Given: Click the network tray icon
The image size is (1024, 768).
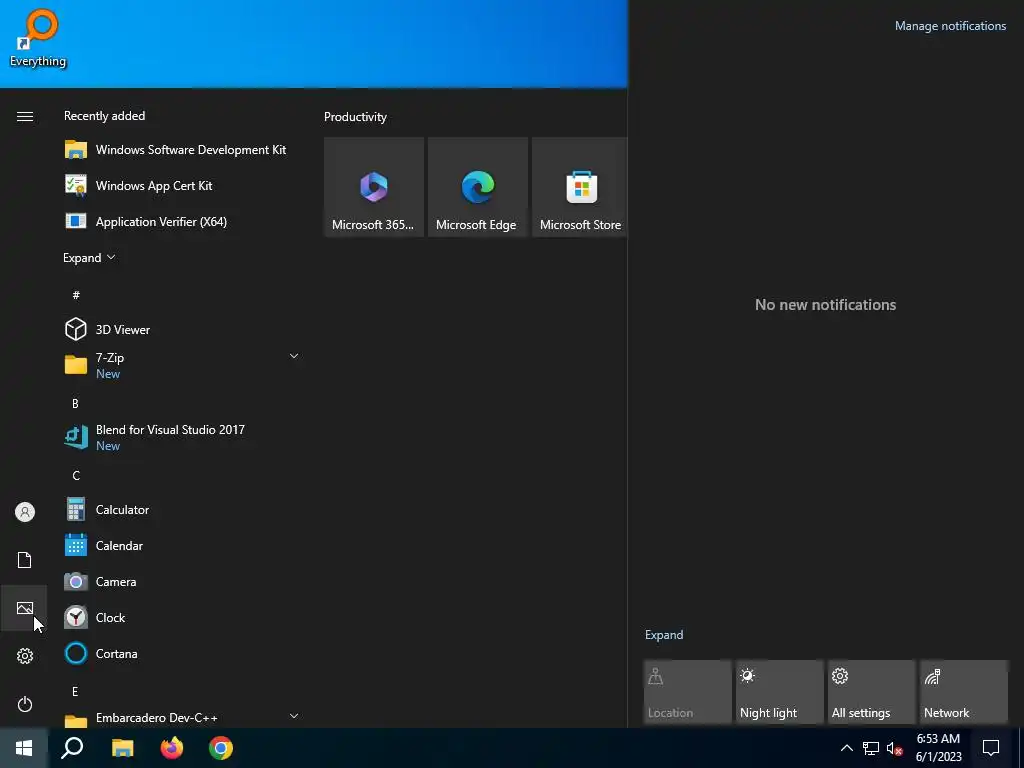Looking at the screenshot, I should point(871,748).
